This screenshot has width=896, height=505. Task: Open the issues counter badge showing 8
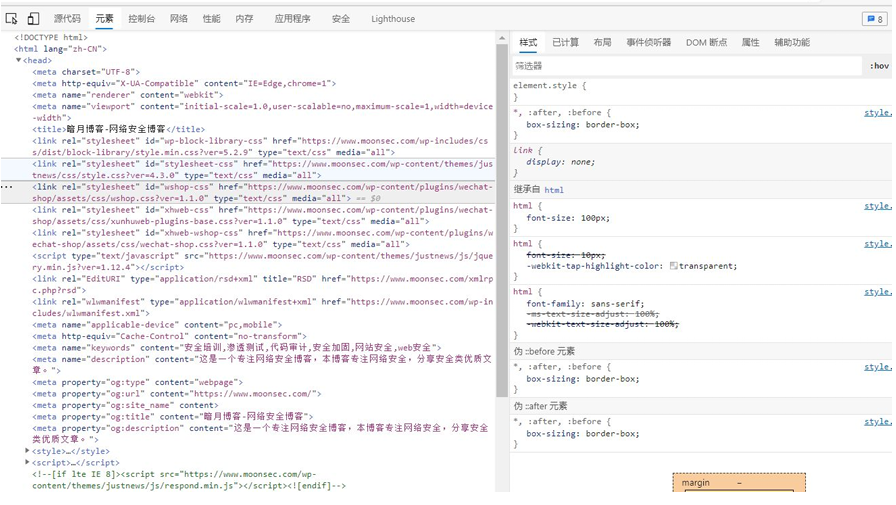point(874,19)
